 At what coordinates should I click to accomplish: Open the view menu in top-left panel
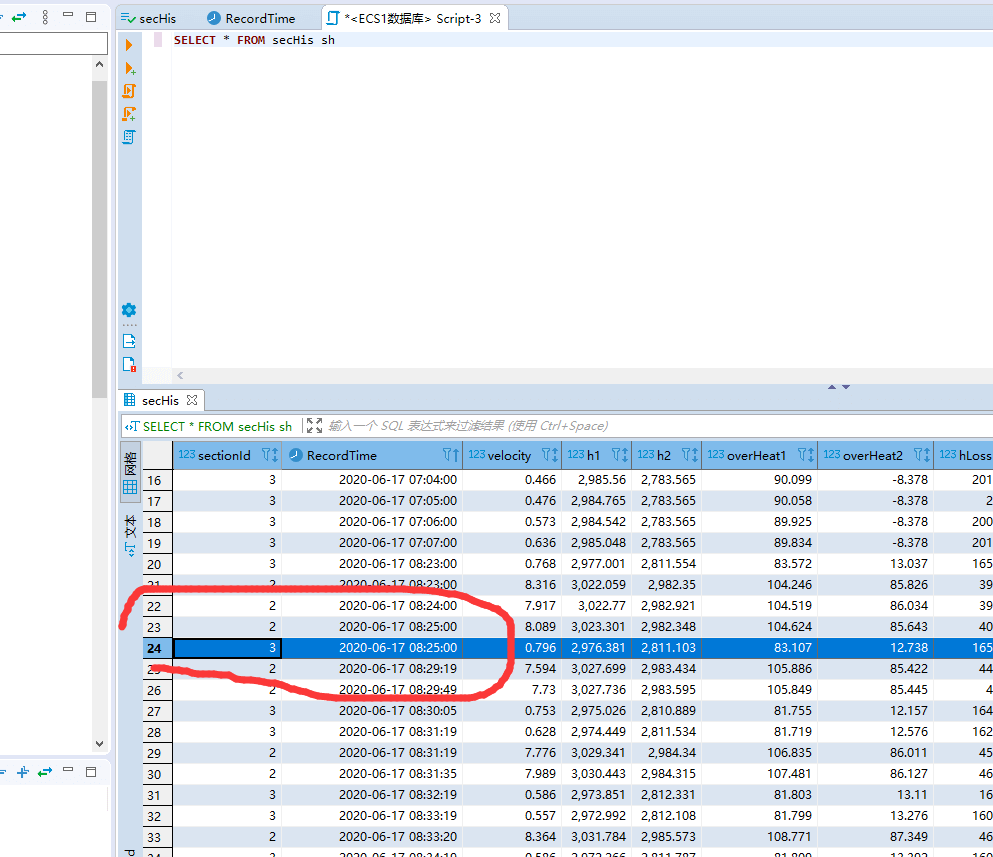pyautogui.click(x=45, y=17)
